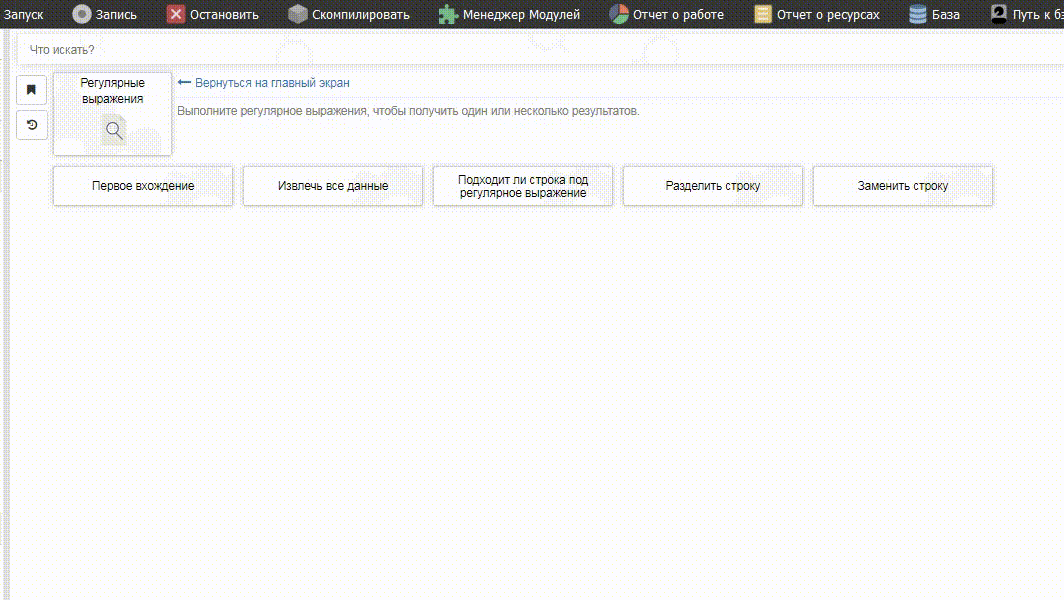Select Первое вхождение action
The width and height of the screenshot is (1064, 600).
coord(143,186)
